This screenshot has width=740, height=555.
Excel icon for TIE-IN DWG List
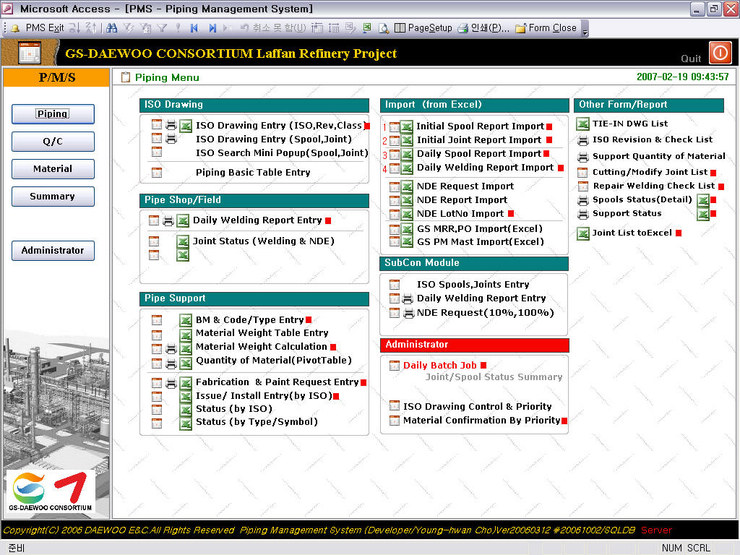(x=583, y=124)
